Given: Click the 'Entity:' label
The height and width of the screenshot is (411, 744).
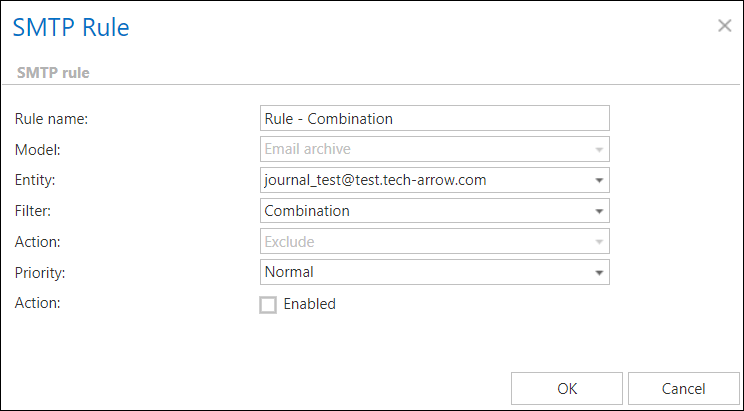Looking at the screenshot, I should 36,180.
